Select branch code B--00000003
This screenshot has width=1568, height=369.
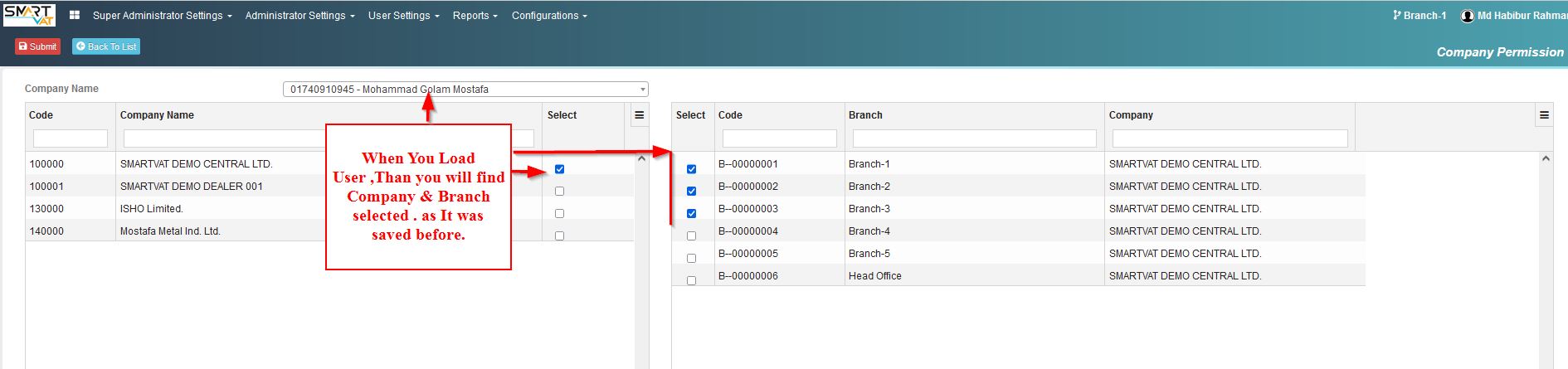(748, 209)
